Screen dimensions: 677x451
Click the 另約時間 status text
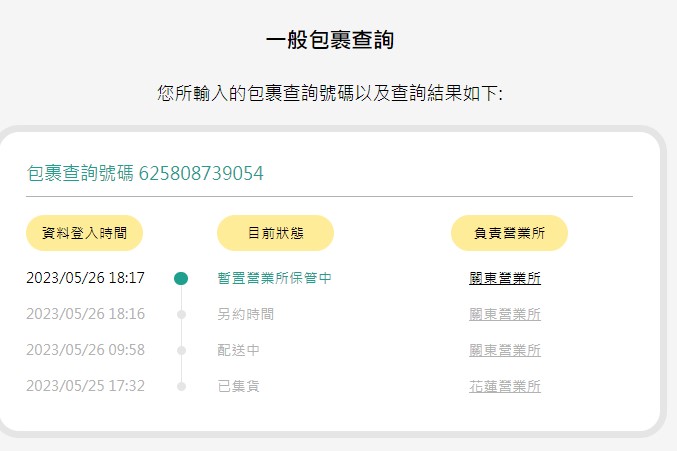click(x=246, y=314)
